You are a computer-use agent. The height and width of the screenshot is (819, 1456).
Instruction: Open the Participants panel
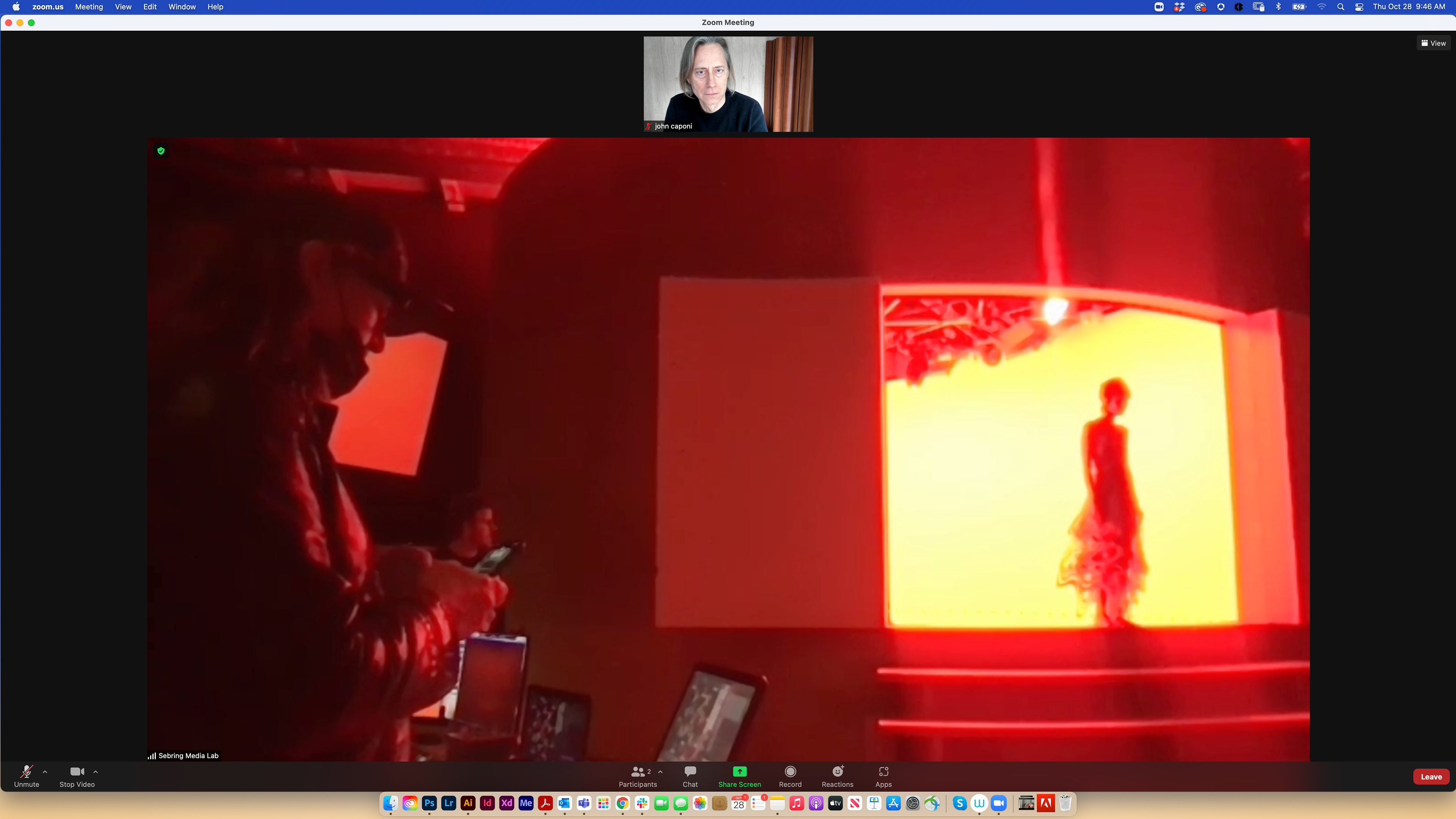[638, 776]
